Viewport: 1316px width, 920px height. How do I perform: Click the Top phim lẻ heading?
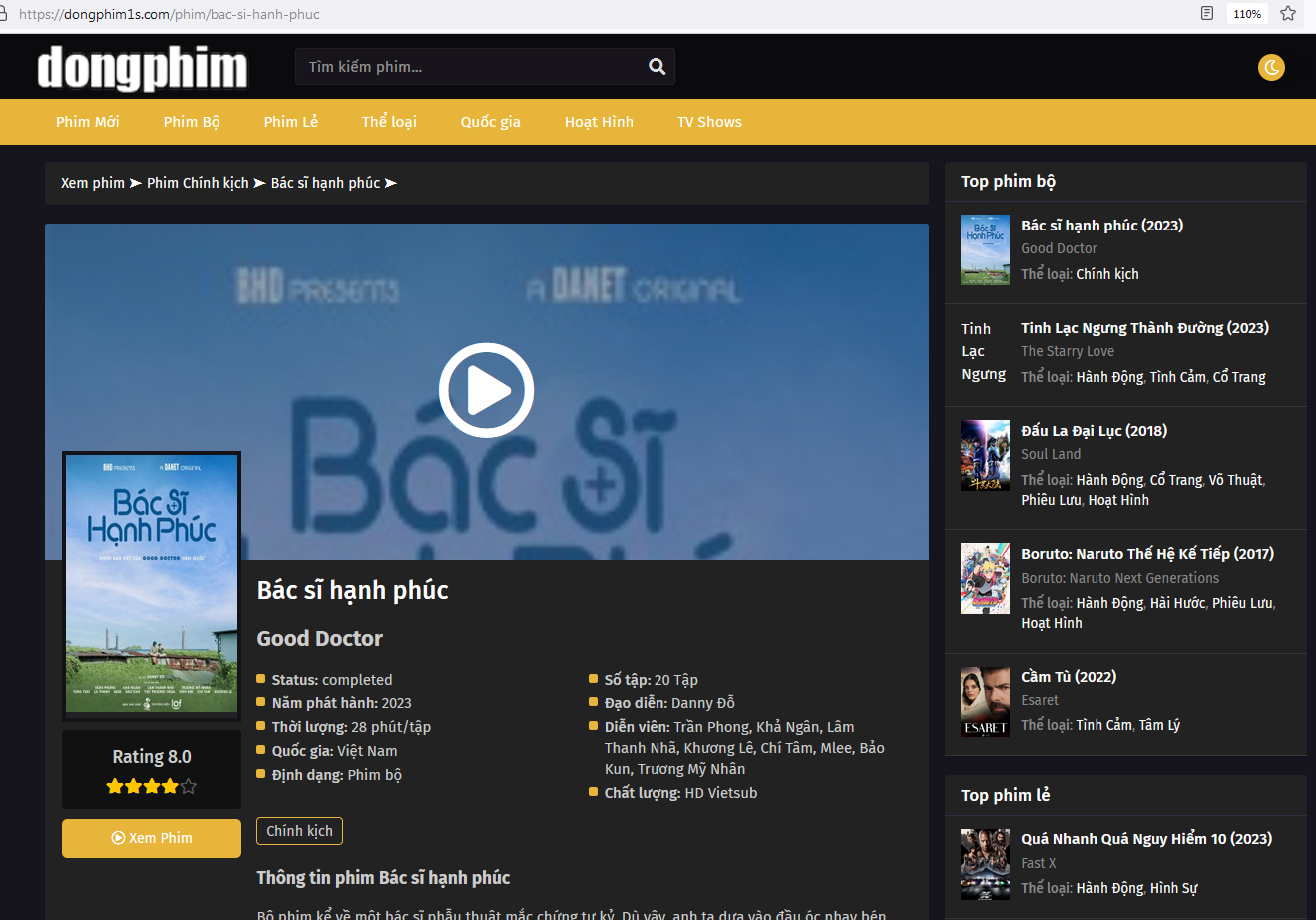pyautogui.click(x=1005, y=795)
